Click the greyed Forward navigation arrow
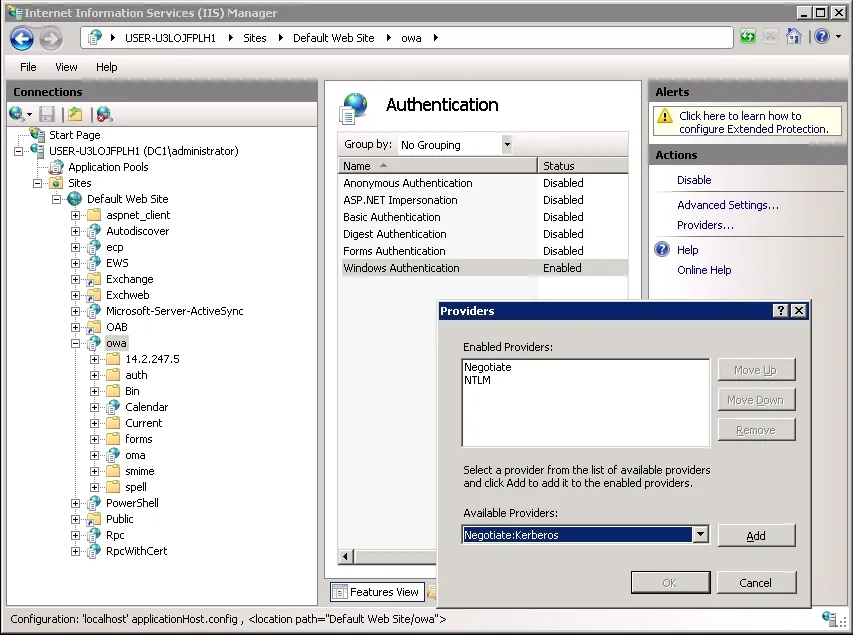Viewport: 853px width, 635px height. tap(51, 39)
